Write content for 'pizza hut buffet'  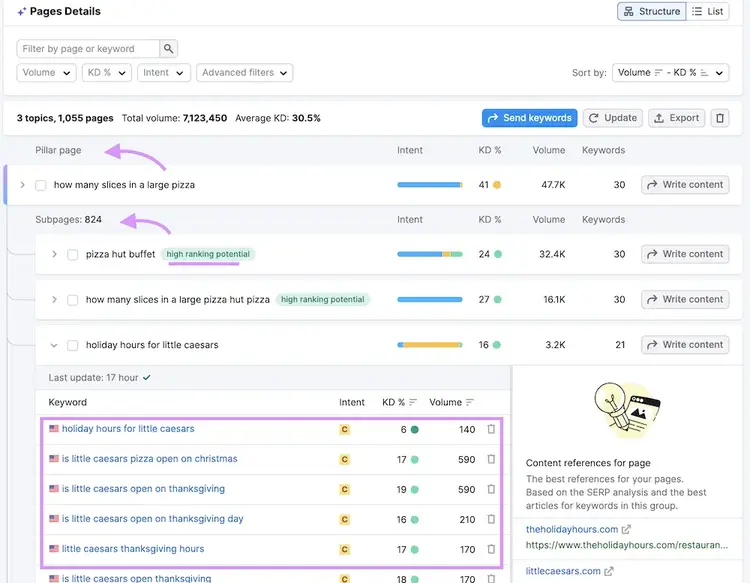tap(685, 254)
